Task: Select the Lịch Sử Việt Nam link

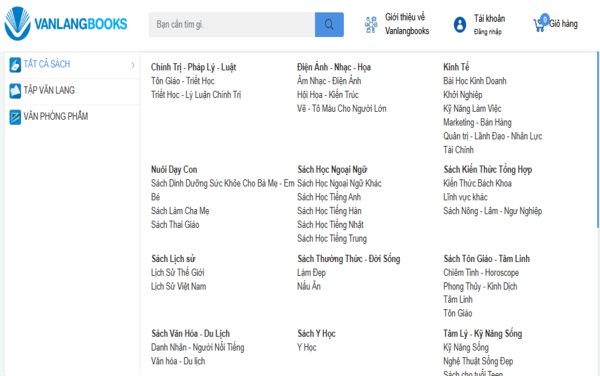Action: (178, 286)
